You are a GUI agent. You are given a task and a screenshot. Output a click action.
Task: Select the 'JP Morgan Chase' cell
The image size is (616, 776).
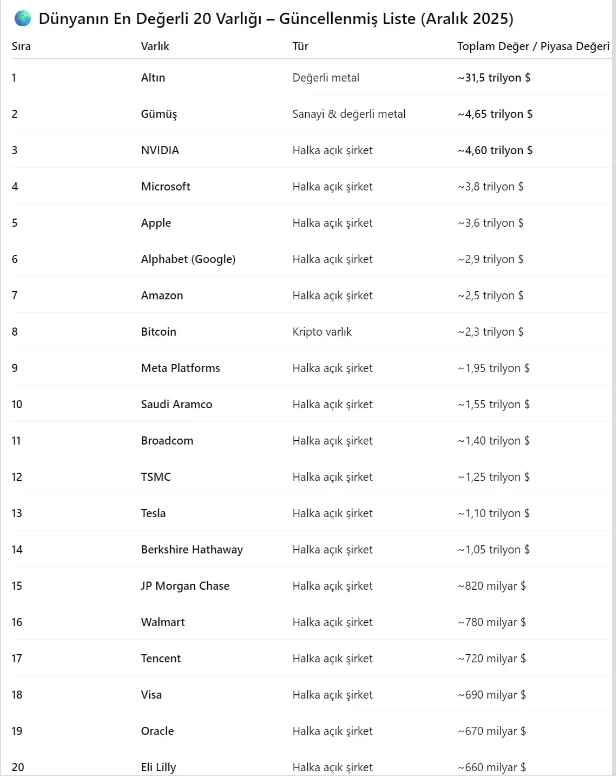185,585
